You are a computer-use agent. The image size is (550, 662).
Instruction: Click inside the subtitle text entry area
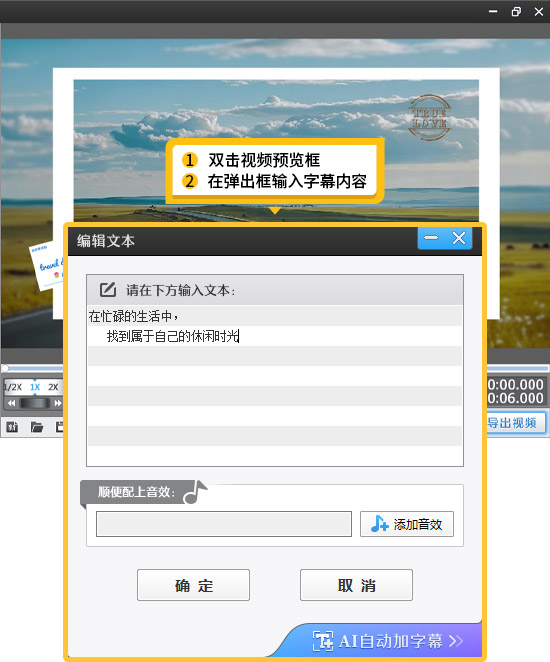tap(275, 385)
